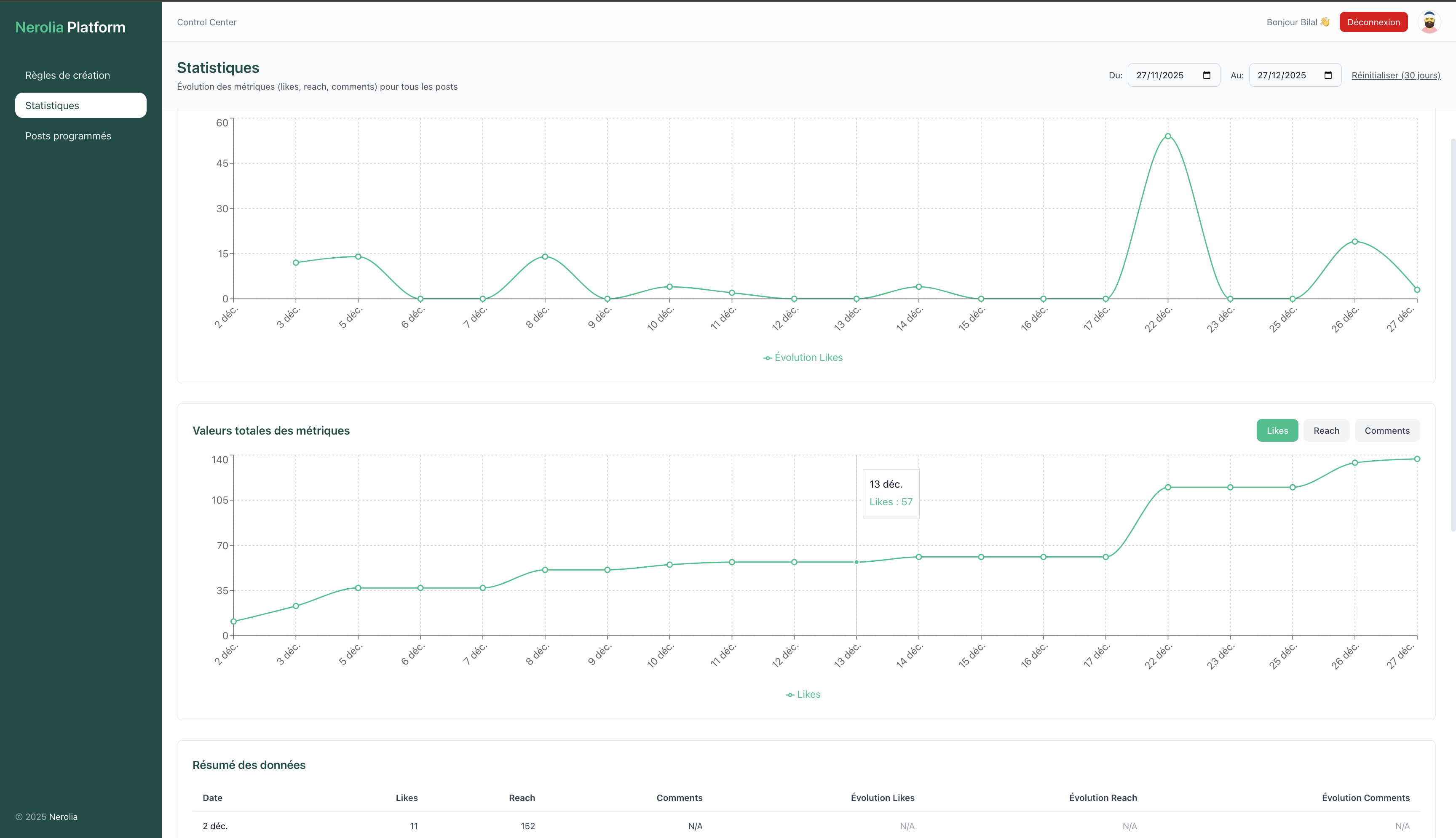The image size is (1456, 838).
Task: Click the Likes legend marker icon
Action: click(x=790, y=695)
